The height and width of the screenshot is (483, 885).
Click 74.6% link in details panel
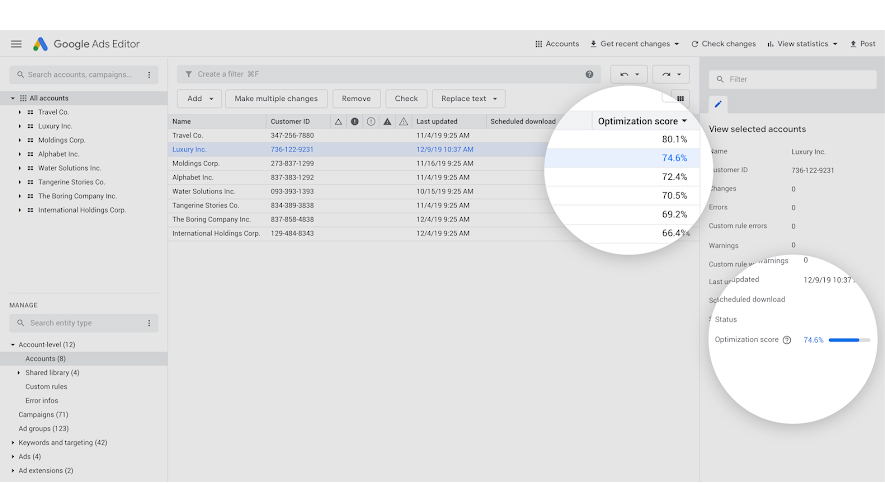(x=813, y=340)
